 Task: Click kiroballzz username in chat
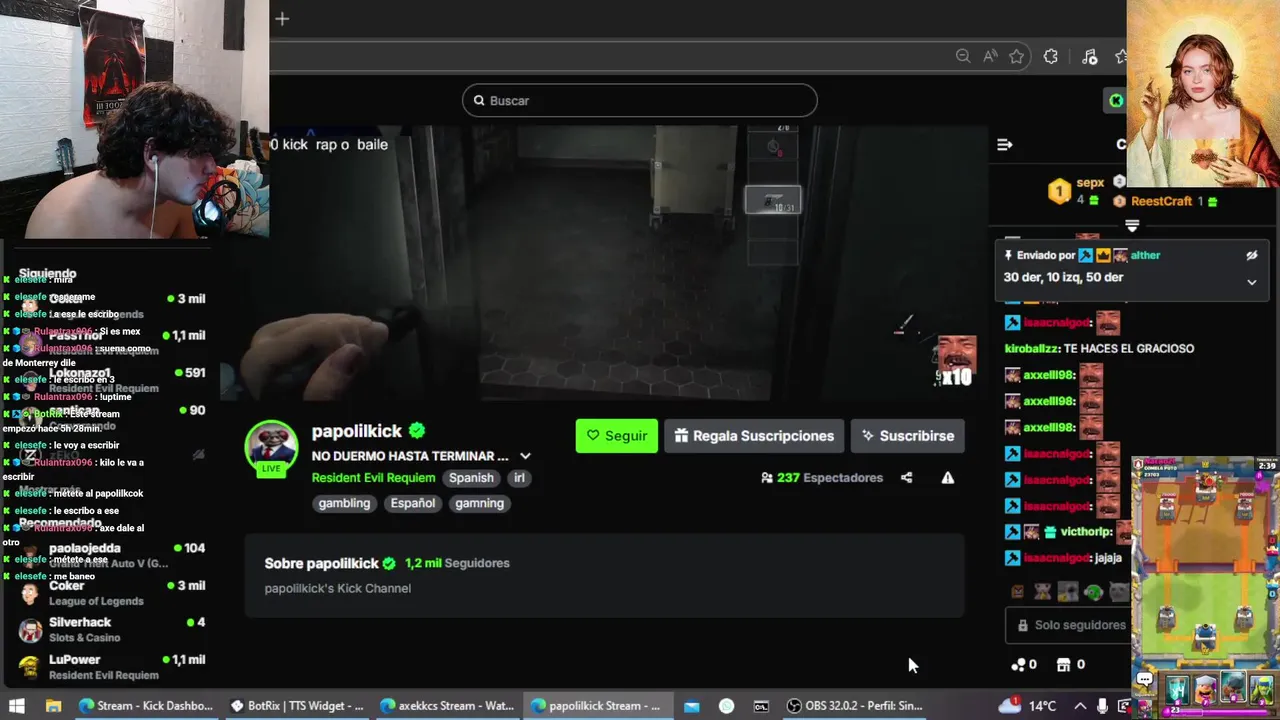pyautogui.click(x=1032, y=349)
